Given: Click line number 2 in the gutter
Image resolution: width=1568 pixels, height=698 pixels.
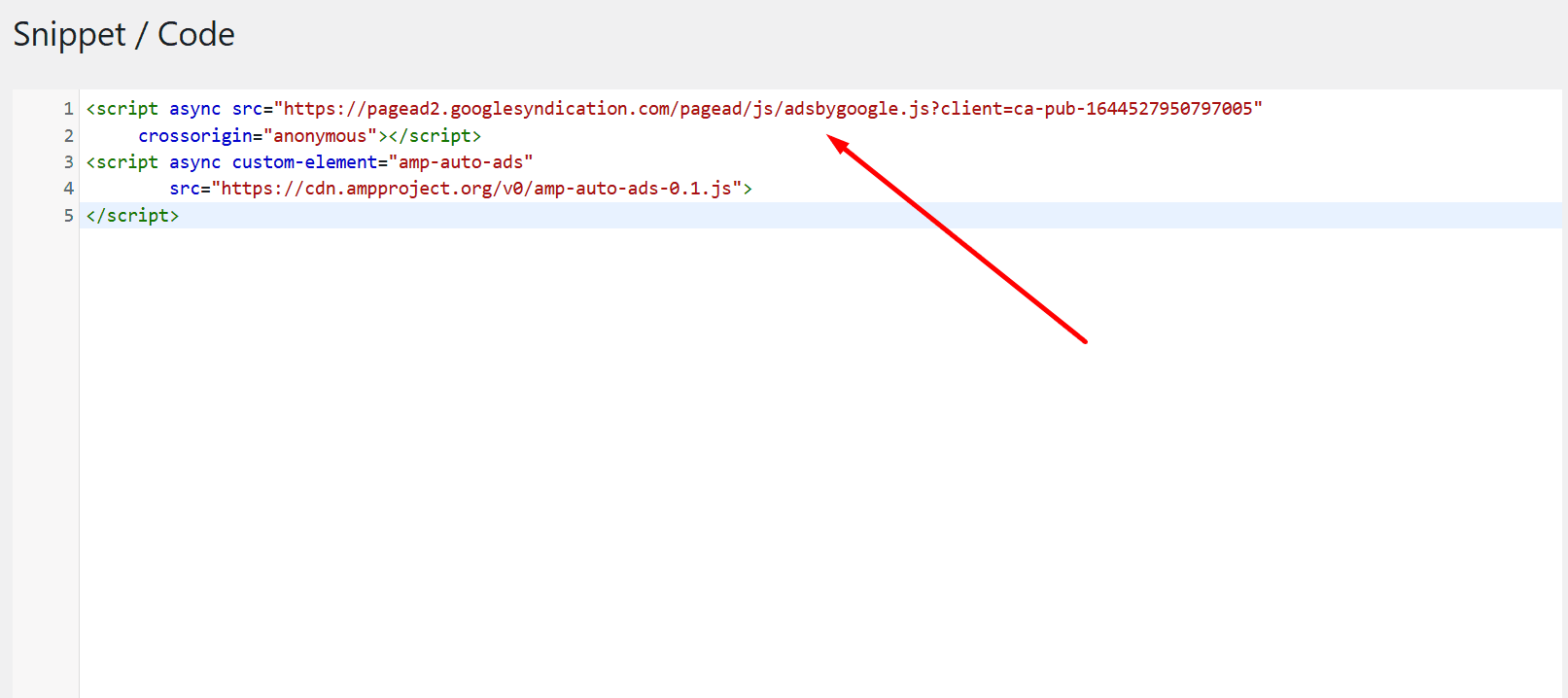Looking at the screenshot, I should tap(68, 136).
